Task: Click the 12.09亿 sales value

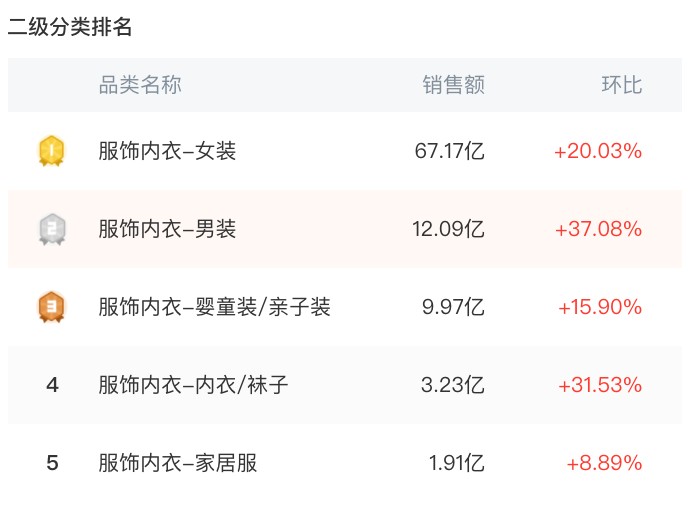Action: point(449,229)
